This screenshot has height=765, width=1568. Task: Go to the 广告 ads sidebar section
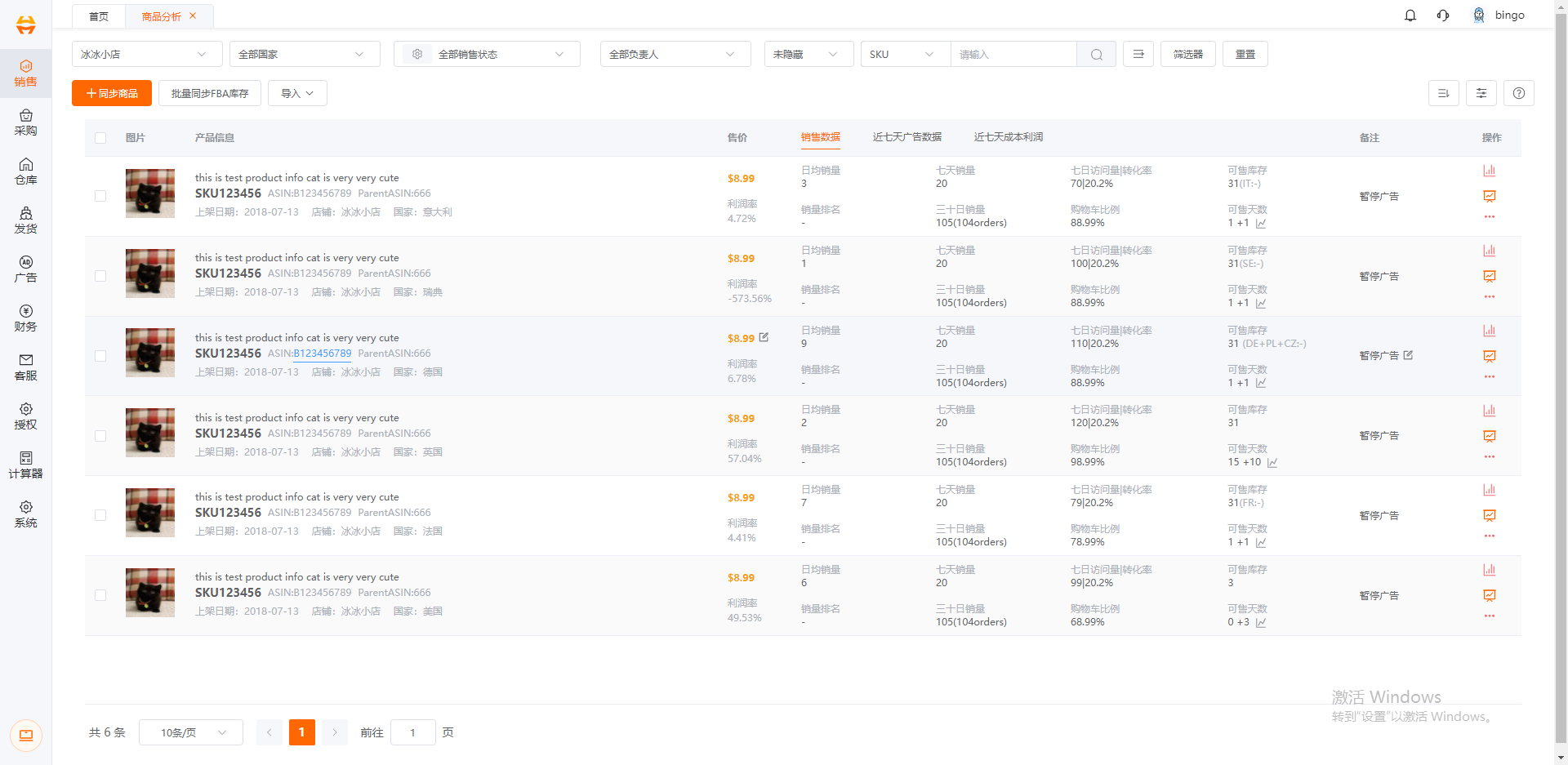(25, 269)
